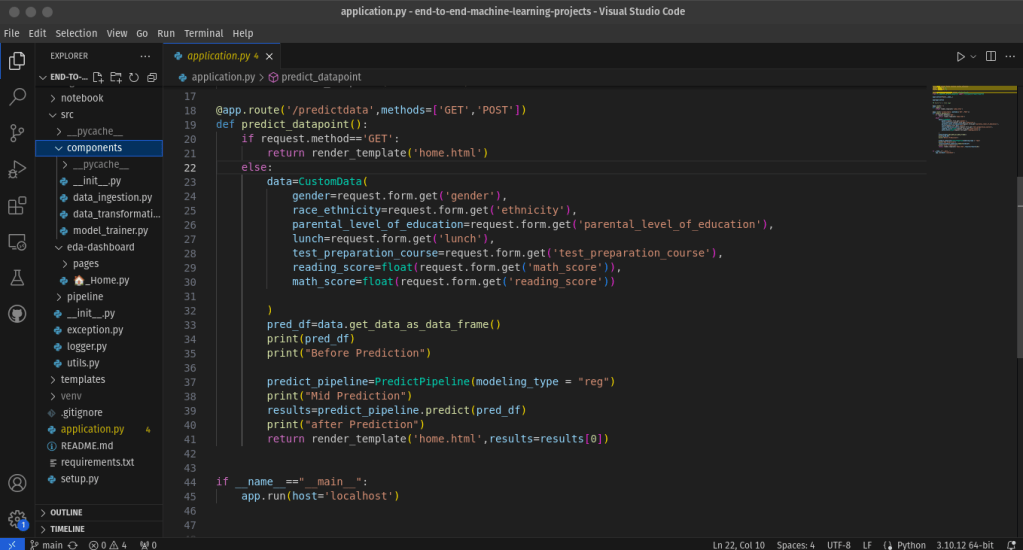Open the Selection menu
Viewport: 1023px width, 550px height.
click(x=76, y=33)
